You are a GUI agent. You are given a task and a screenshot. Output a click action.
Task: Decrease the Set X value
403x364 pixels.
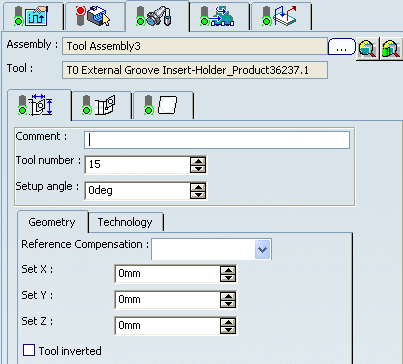click(x=228, y=278)
